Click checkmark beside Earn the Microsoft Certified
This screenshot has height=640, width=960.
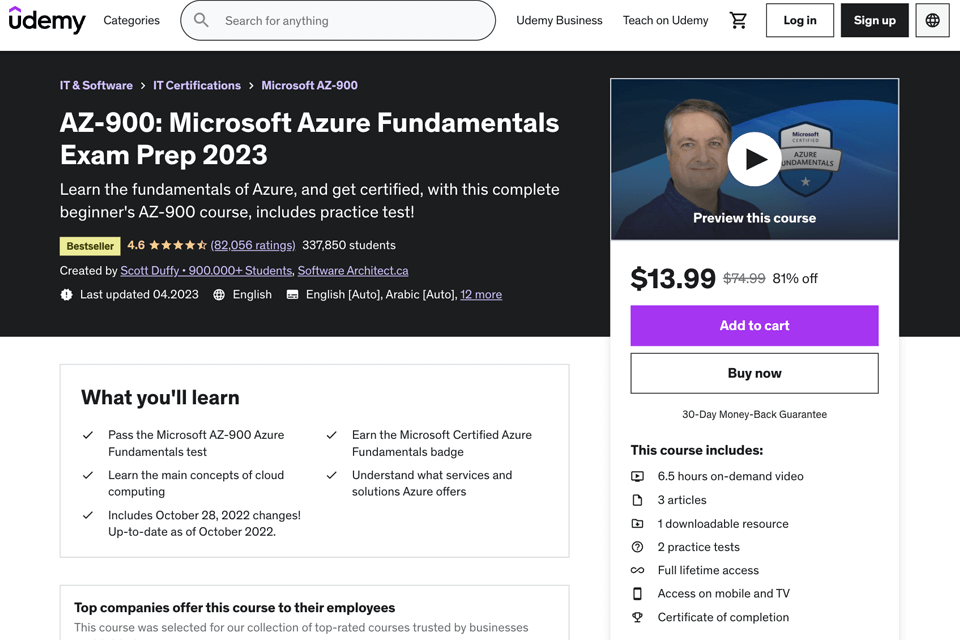[332, 435]
